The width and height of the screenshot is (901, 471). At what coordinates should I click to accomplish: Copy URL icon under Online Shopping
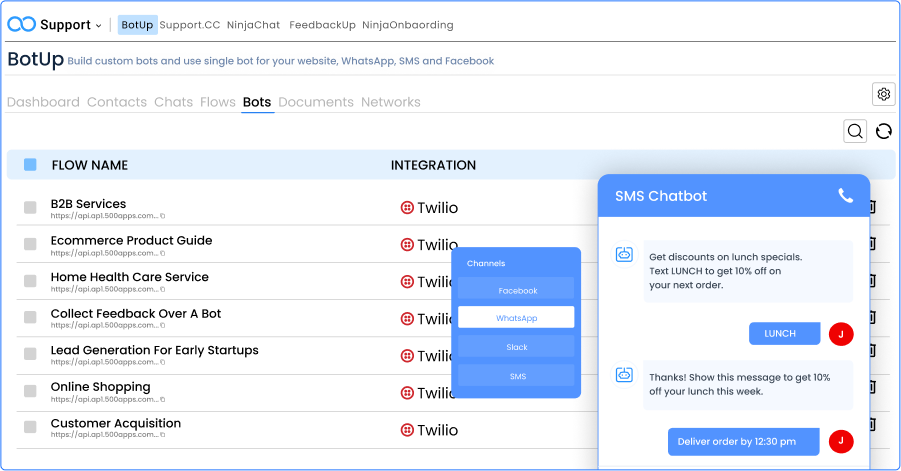[163, 399]
